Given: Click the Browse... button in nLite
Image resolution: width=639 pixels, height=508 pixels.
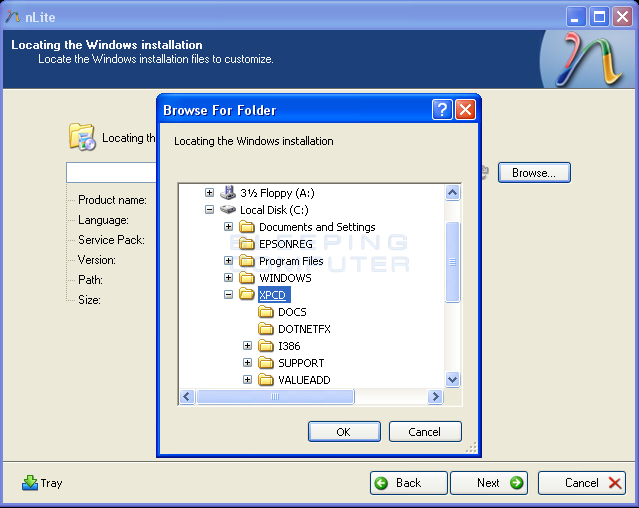Looking at the screenshot, I should [534, 173].
